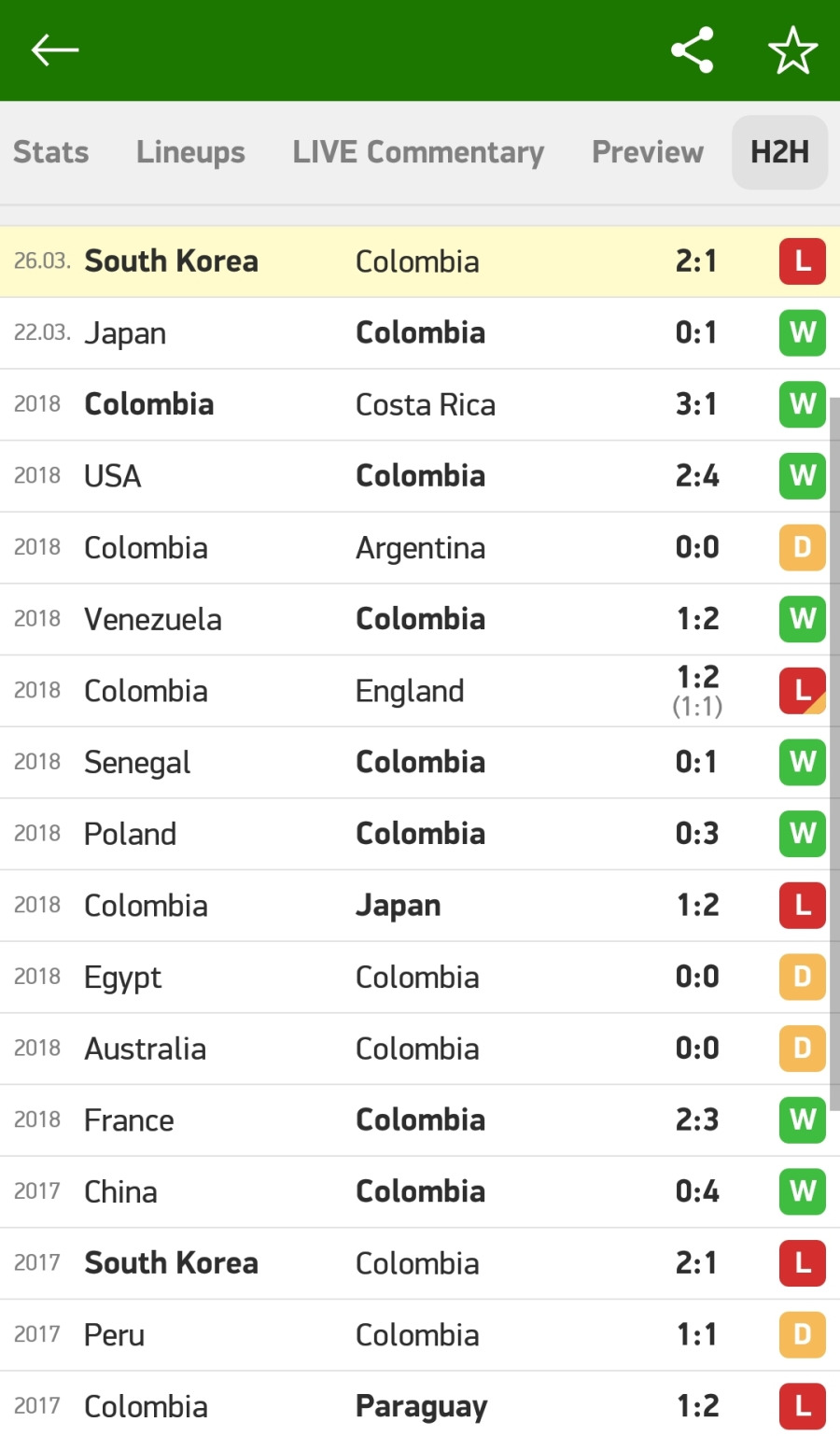Tap the L badge for Colombia vs Paraguay

click(x=803, y=1406)
